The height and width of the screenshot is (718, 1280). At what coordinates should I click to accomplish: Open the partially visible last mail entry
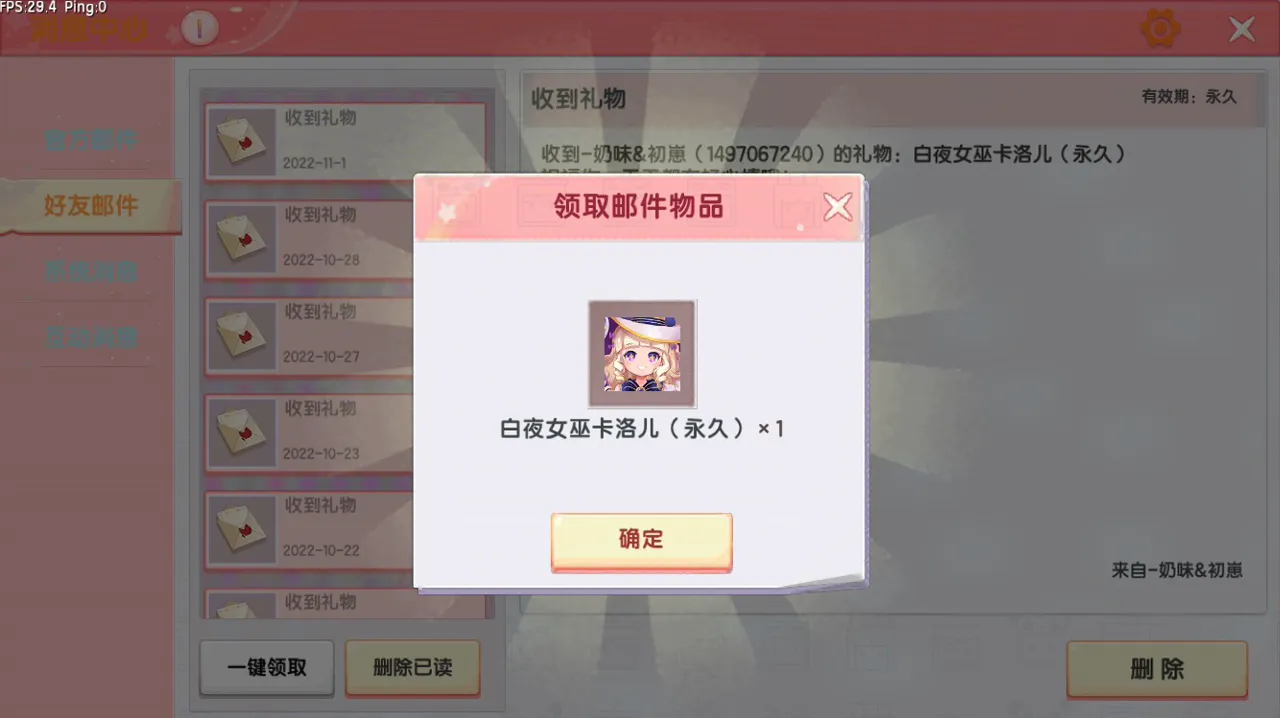[345, 603]
